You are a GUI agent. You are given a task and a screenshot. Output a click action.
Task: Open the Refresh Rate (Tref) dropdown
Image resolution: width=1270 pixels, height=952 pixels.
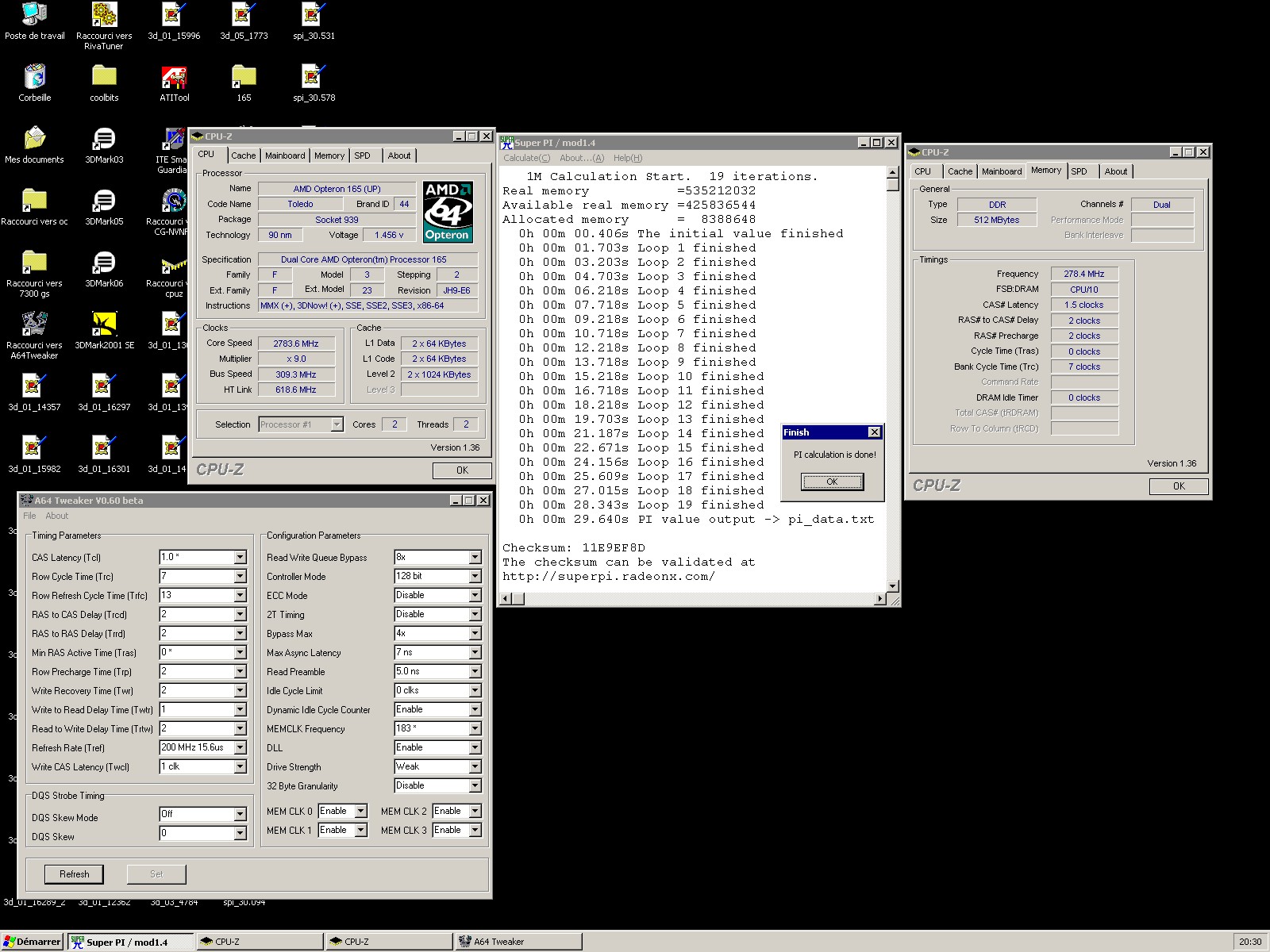click(240, 748)
